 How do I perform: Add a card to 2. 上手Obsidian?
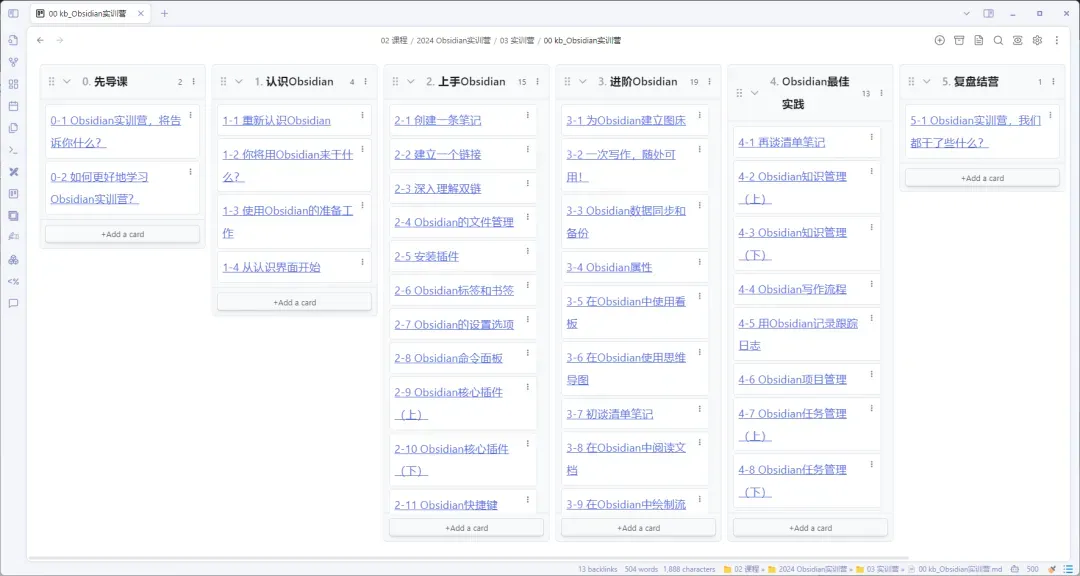tap(466, 528)
